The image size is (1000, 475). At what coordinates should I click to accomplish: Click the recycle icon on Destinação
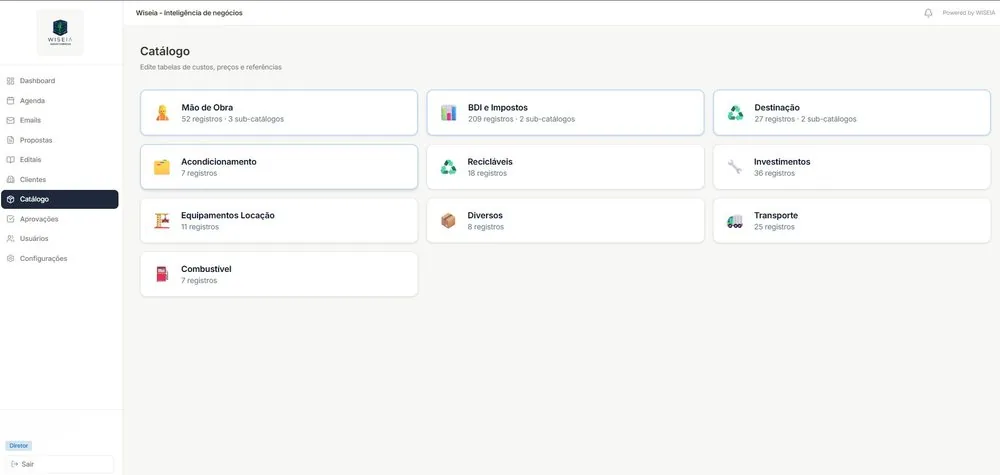click(735, 113)
